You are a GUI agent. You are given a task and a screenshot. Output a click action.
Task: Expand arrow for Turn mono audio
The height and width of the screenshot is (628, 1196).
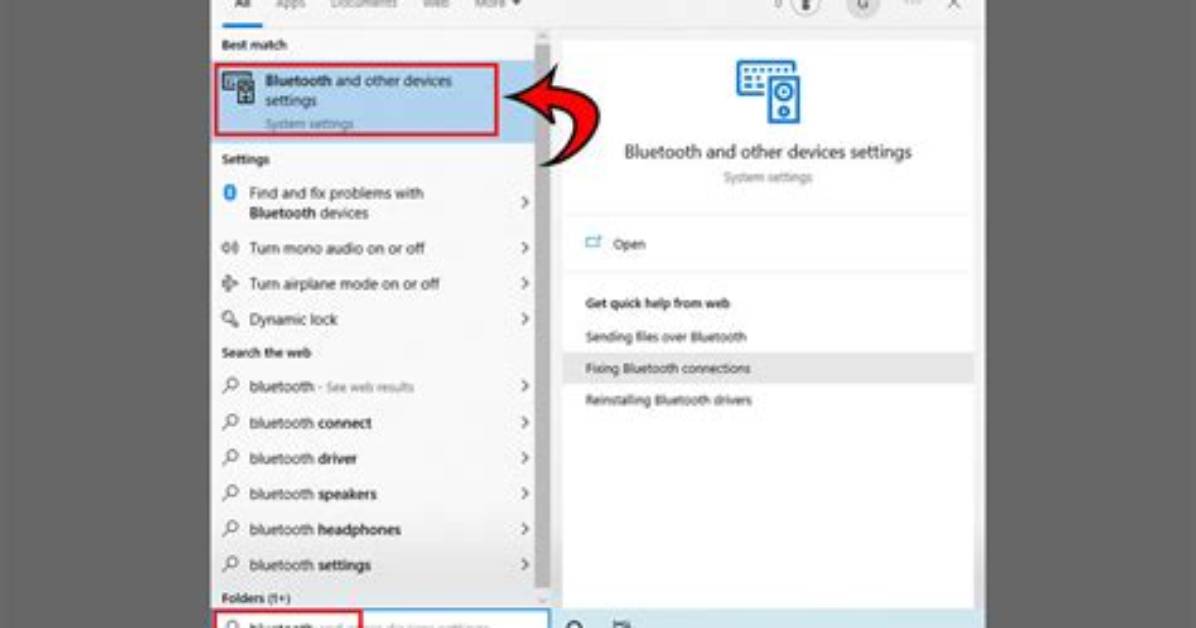click(525, 248)
